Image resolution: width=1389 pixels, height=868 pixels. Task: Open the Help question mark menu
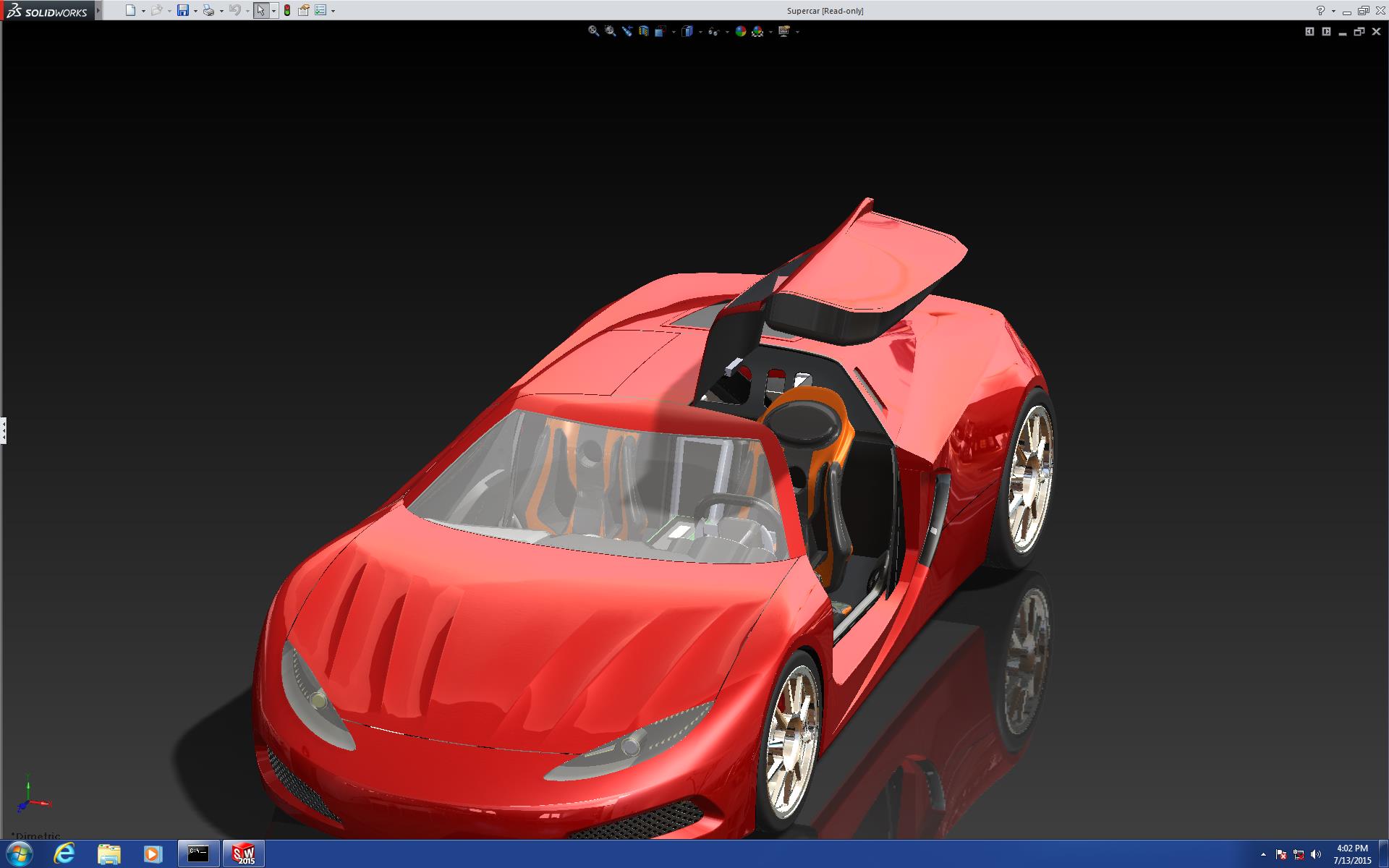pyautogui.click(x=1320, y=10)
